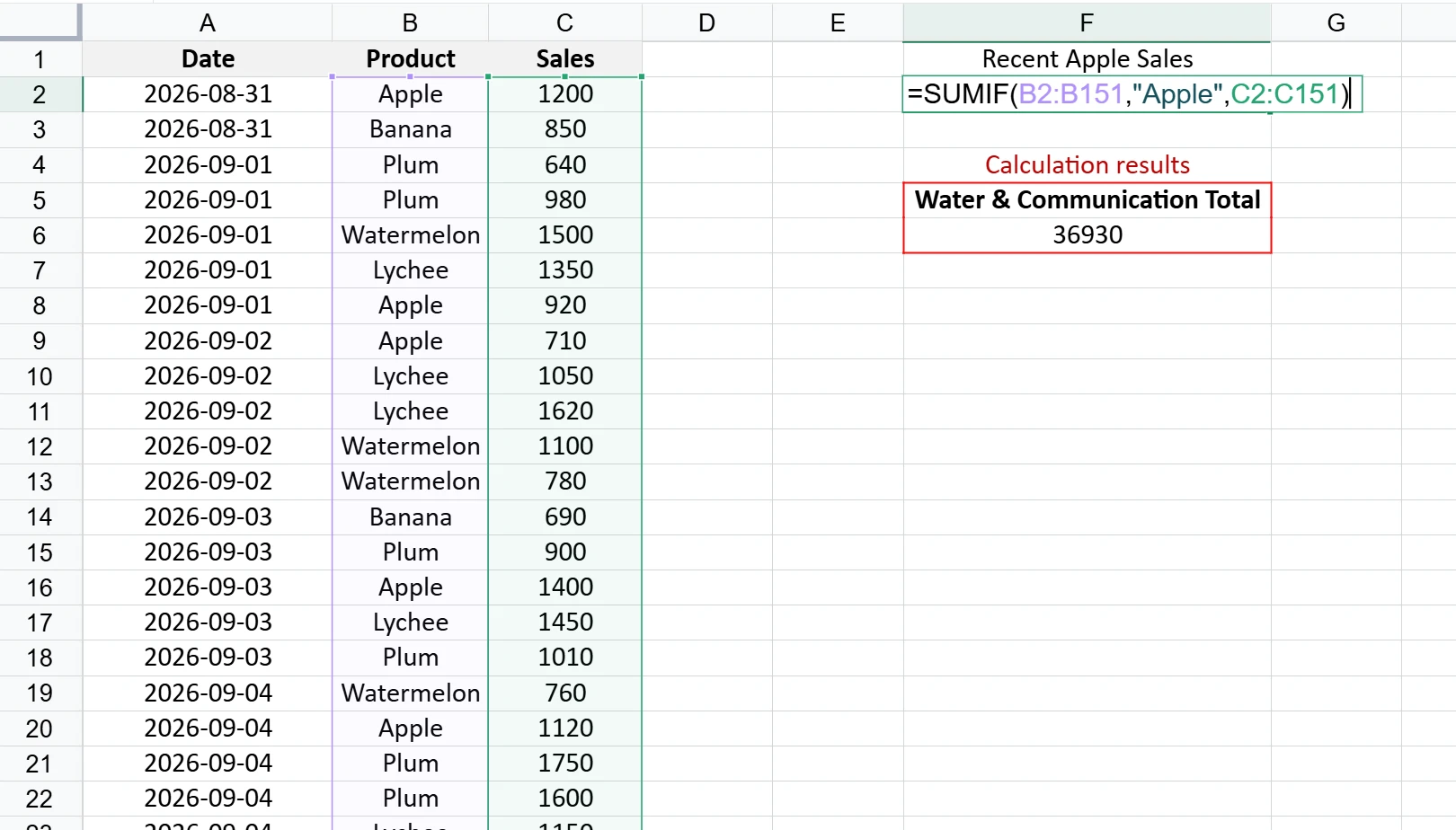
Task: Select the sales value 1500
Action: tap(564, 234)
